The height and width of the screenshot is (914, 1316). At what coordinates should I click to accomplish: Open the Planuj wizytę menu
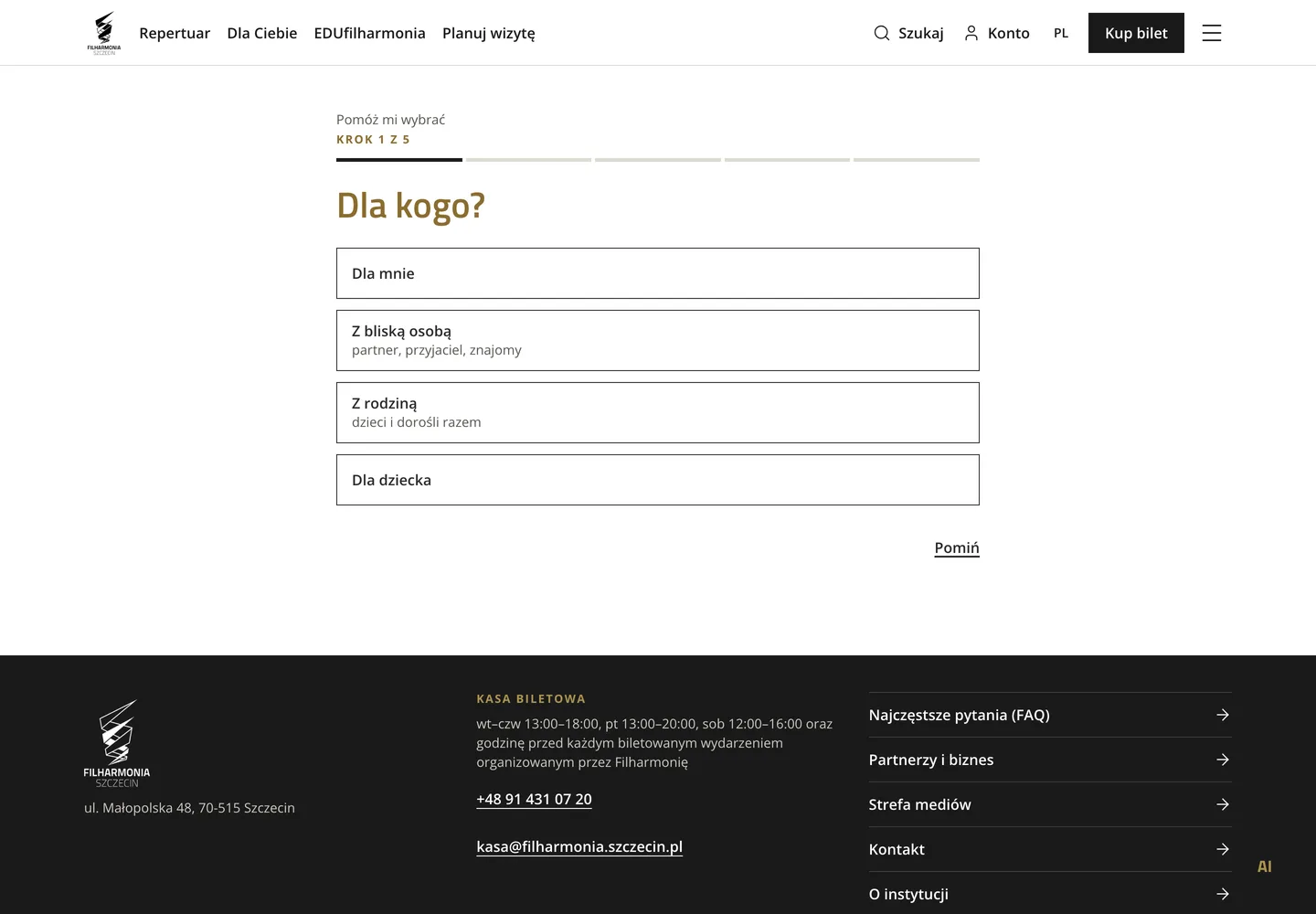[x=489, y=33]
